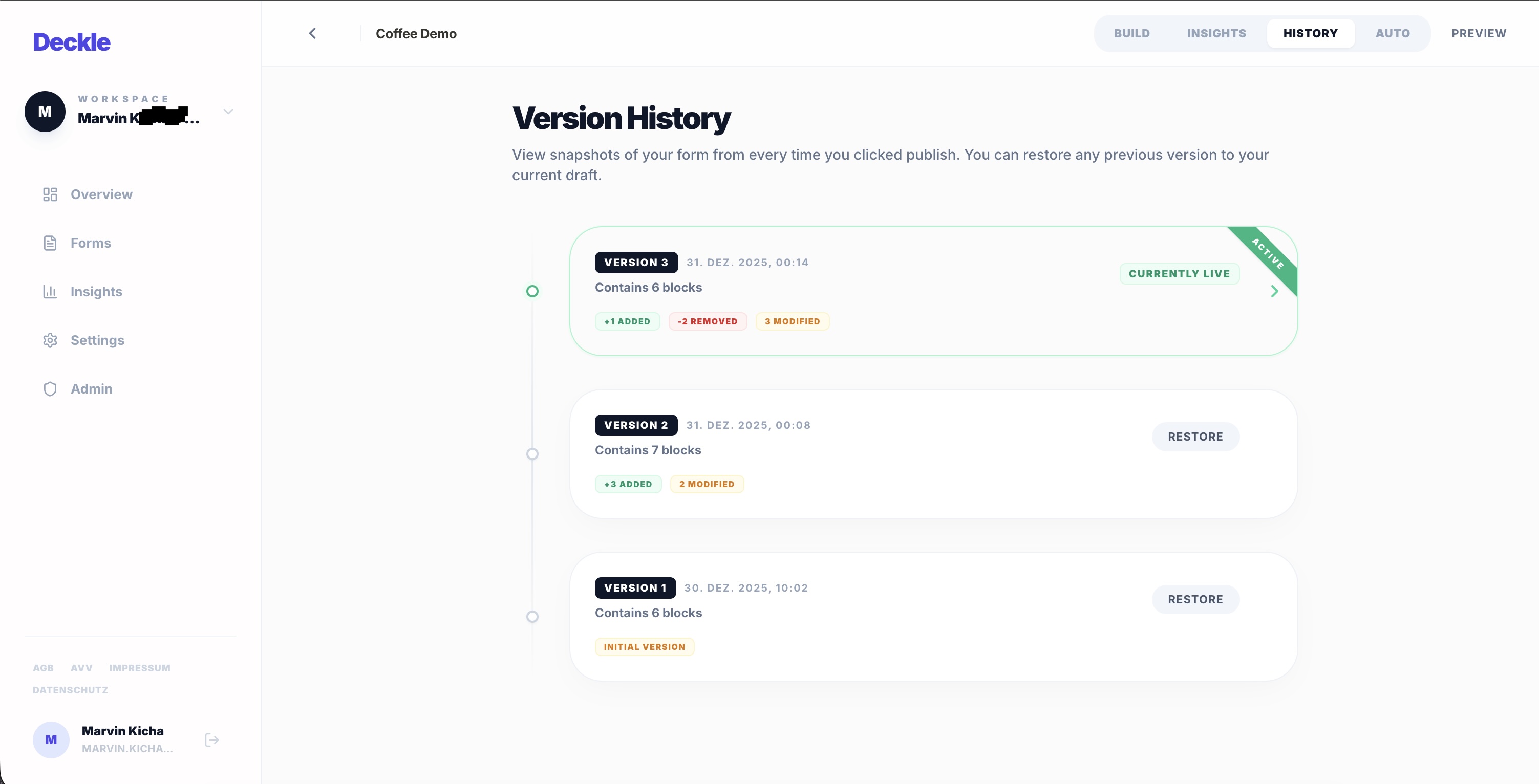Open the form PREVIEW
Screen dimensions: 1539x784
click(x=1479, y=33)
